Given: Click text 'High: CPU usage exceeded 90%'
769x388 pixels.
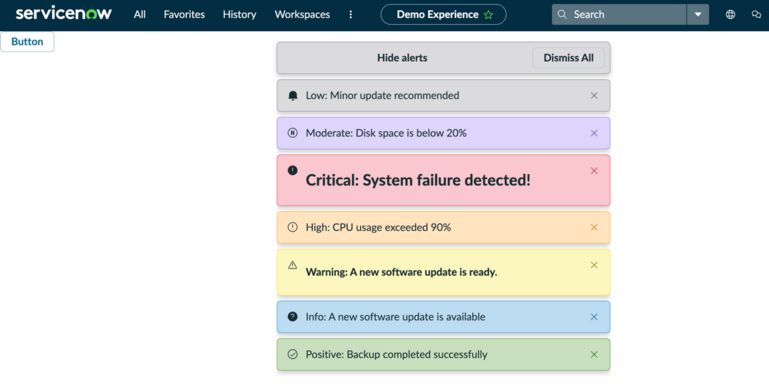Looking at the screenshot, I should (x=378, y=227).
